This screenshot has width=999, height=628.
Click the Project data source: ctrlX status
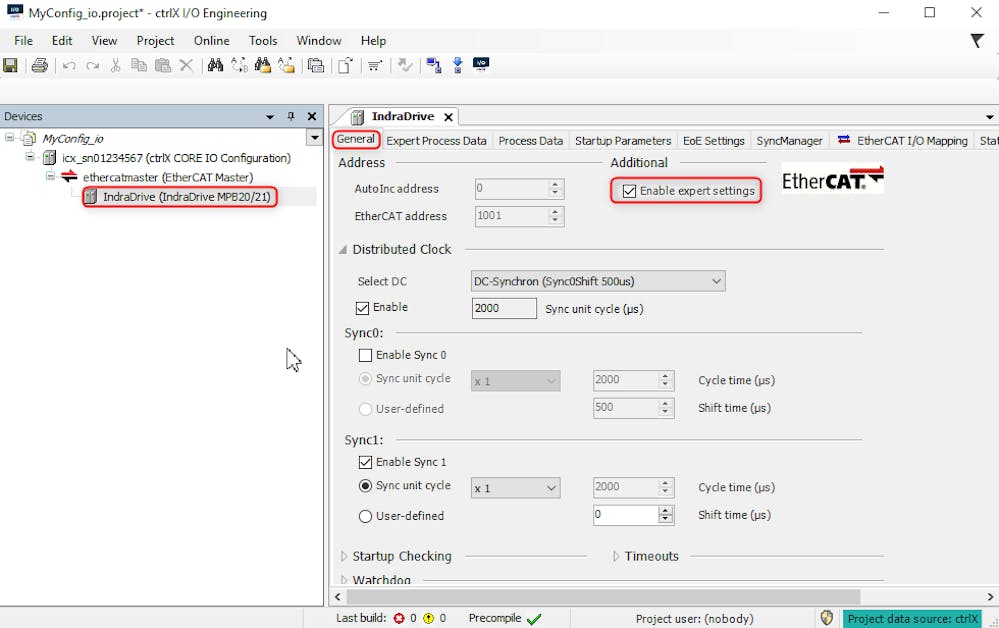912,618
